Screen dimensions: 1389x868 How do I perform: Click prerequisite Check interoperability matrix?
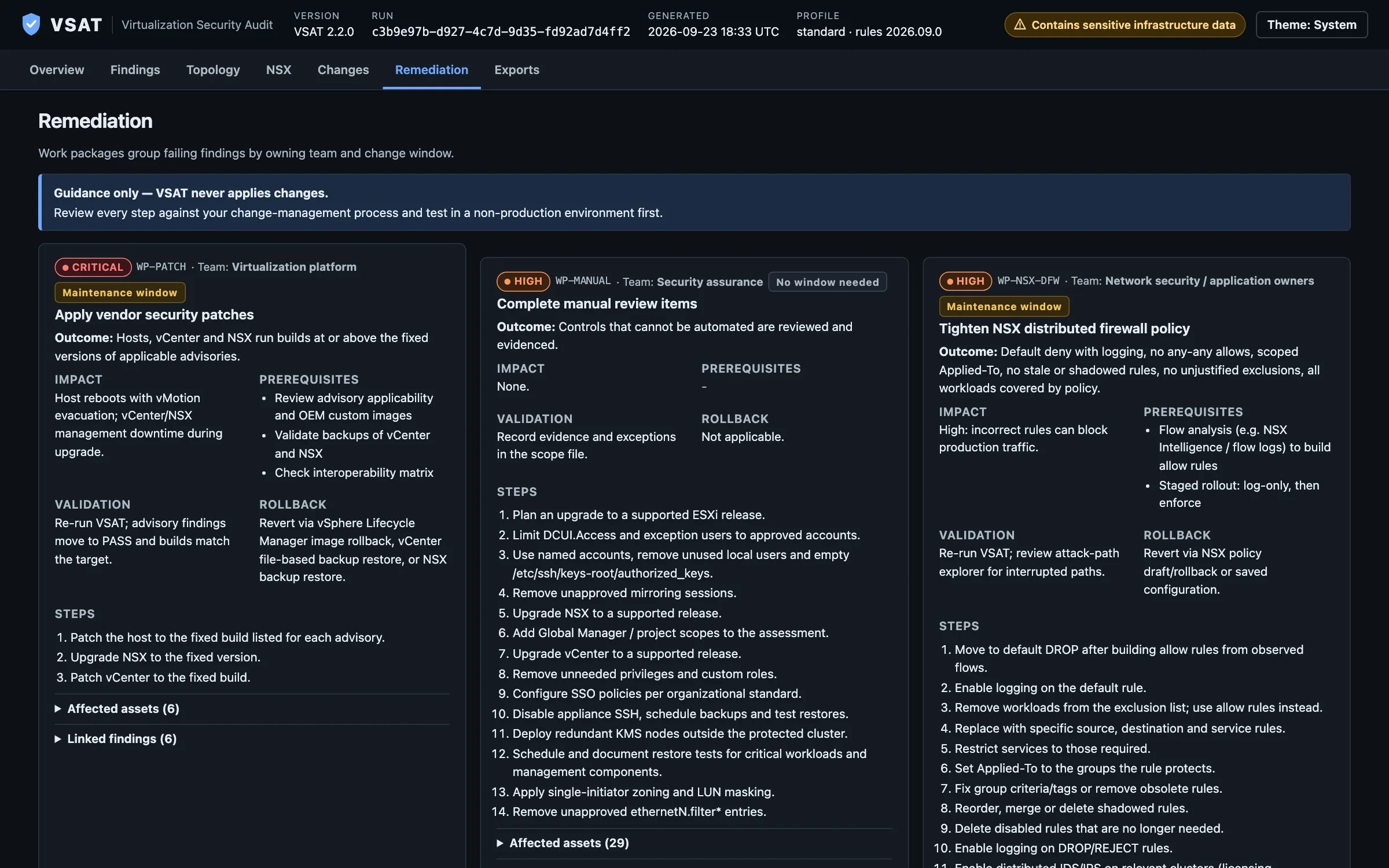[x=354, y=473]
